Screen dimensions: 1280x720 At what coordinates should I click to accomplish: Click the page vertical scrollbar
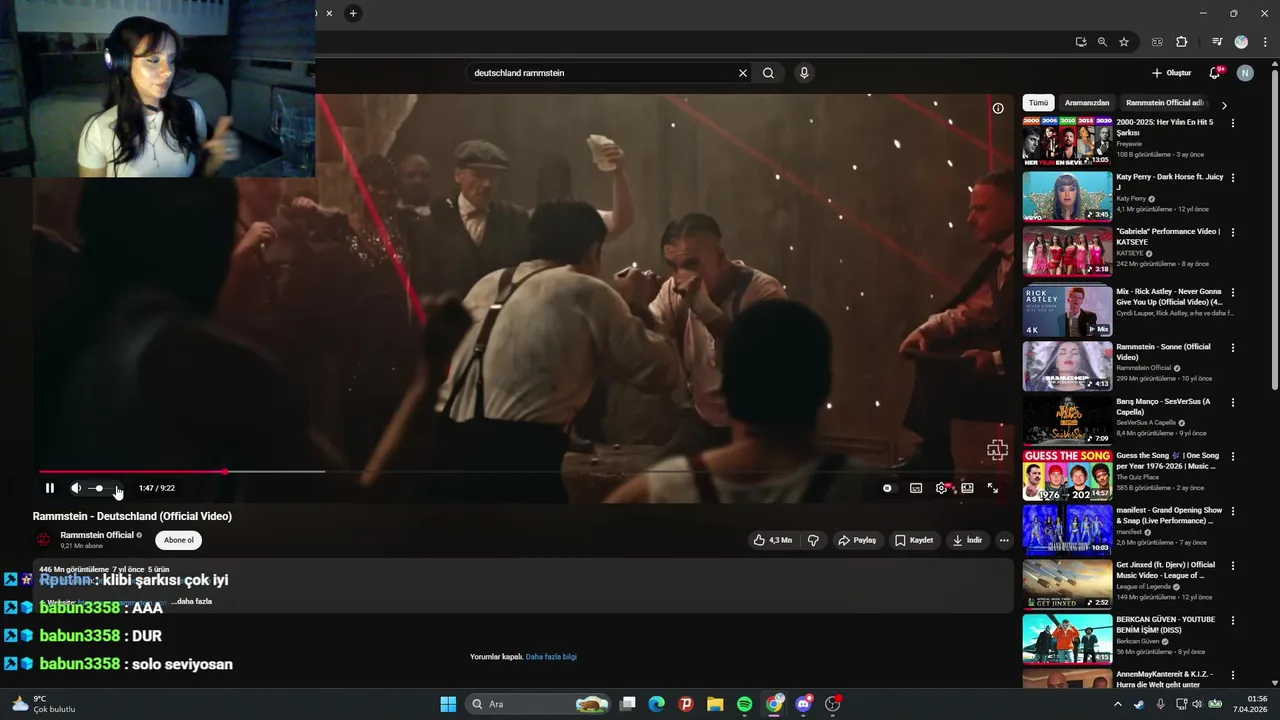coord(1275,230)
